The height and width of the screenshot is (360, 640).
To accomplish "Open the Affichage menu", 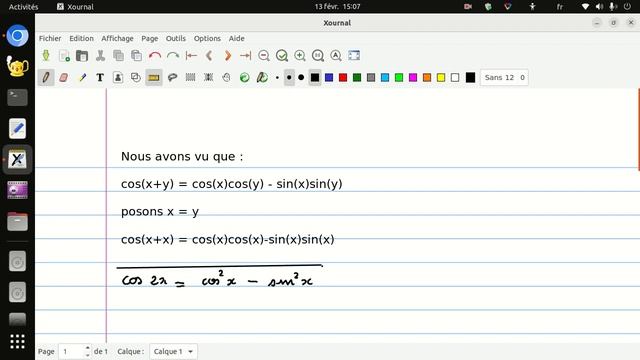I will click(x=117, y=38).
